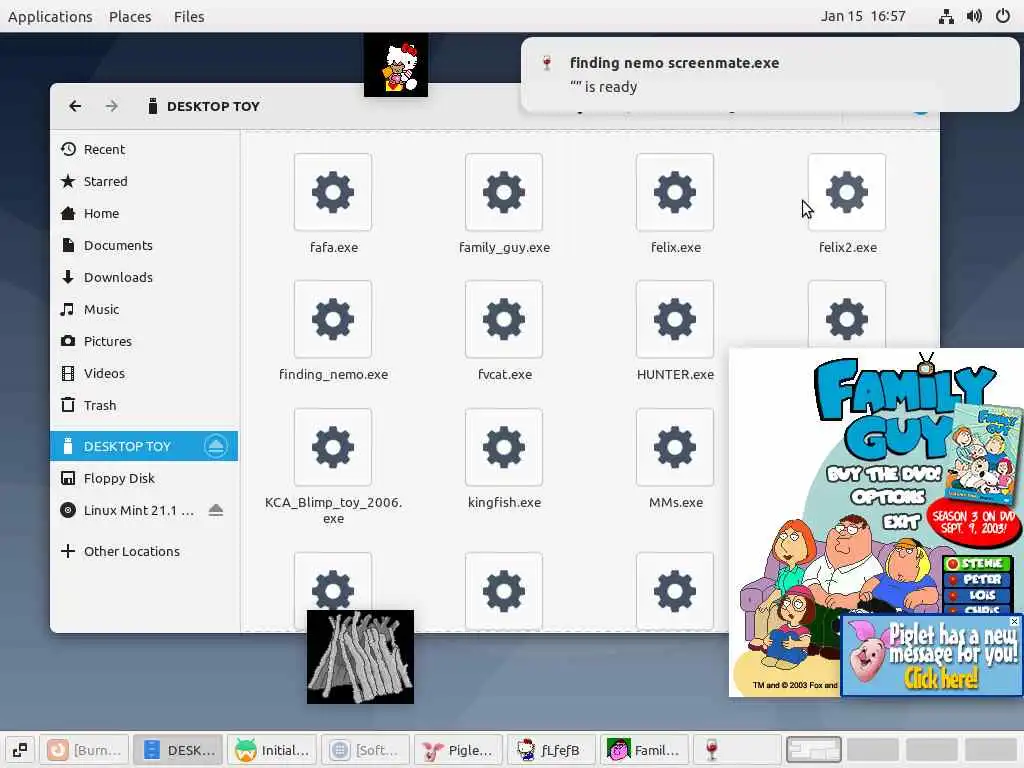Click the show desktop icon in taskbar
1024x768 pixels.
(20, 750)
